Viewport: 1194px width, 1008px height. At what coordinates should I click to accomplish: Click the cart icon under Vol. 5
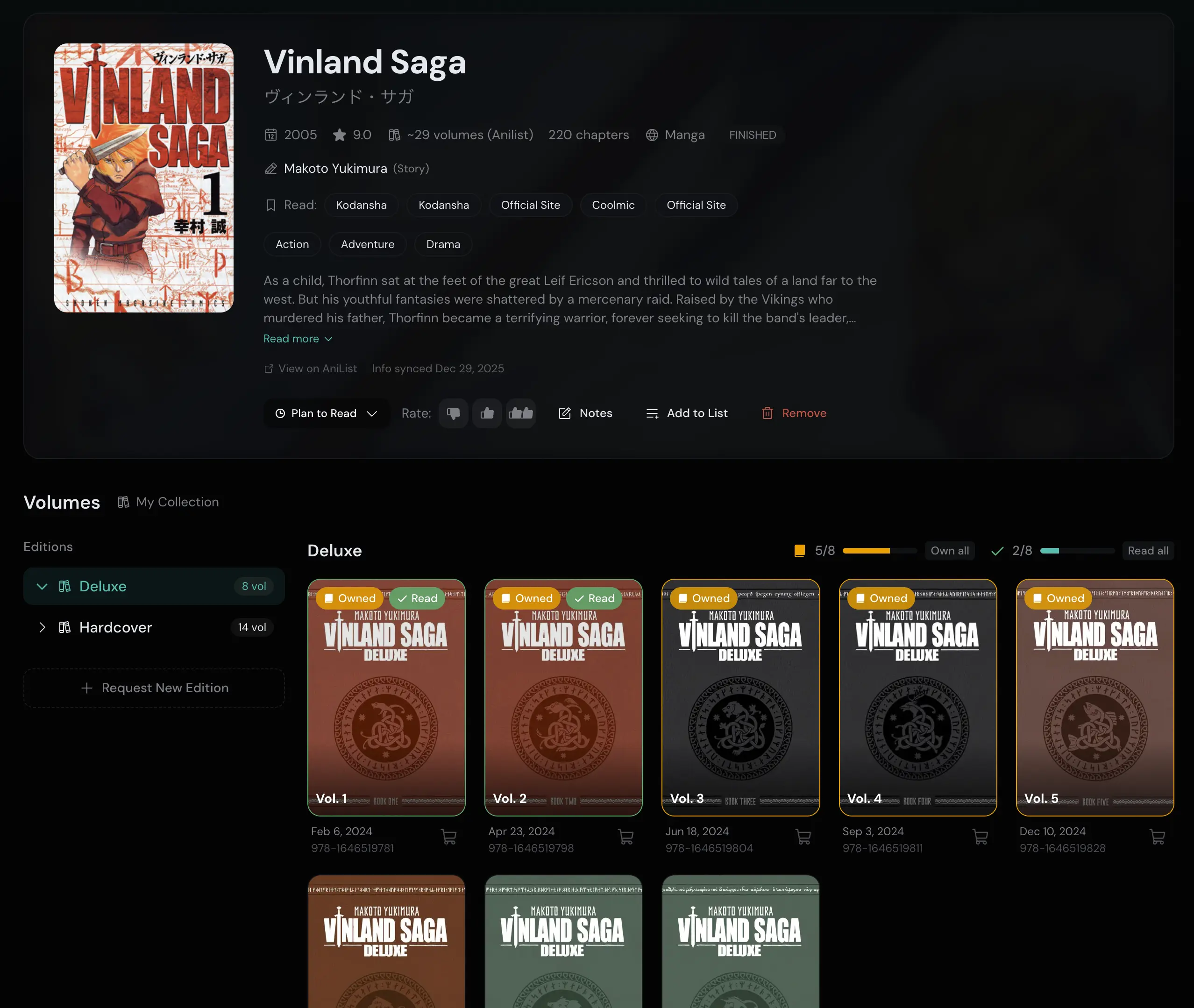pyautogui.click(x=1158, y=837)
